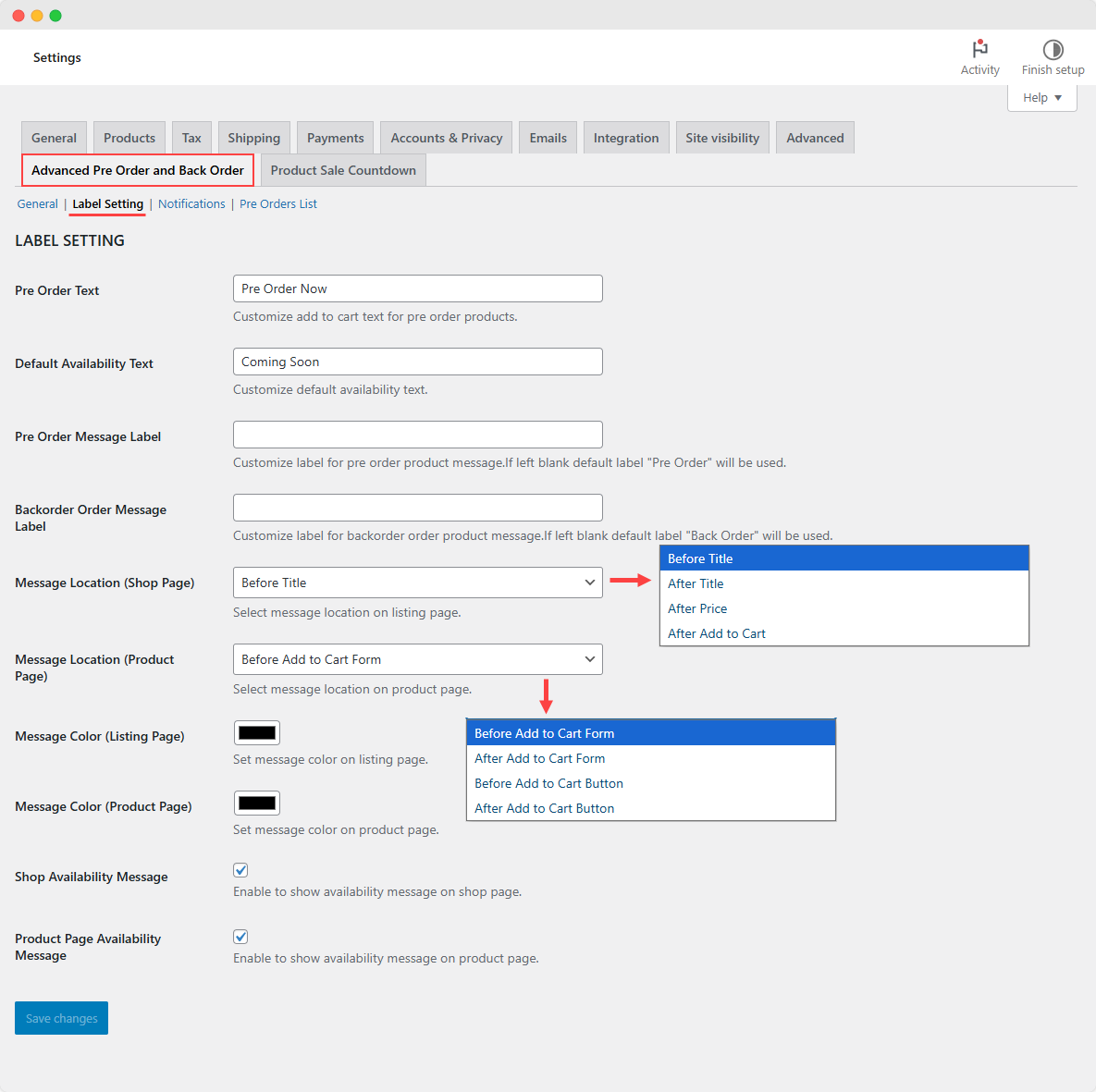Open the Notifications sub-section link

tap(191, 204)
